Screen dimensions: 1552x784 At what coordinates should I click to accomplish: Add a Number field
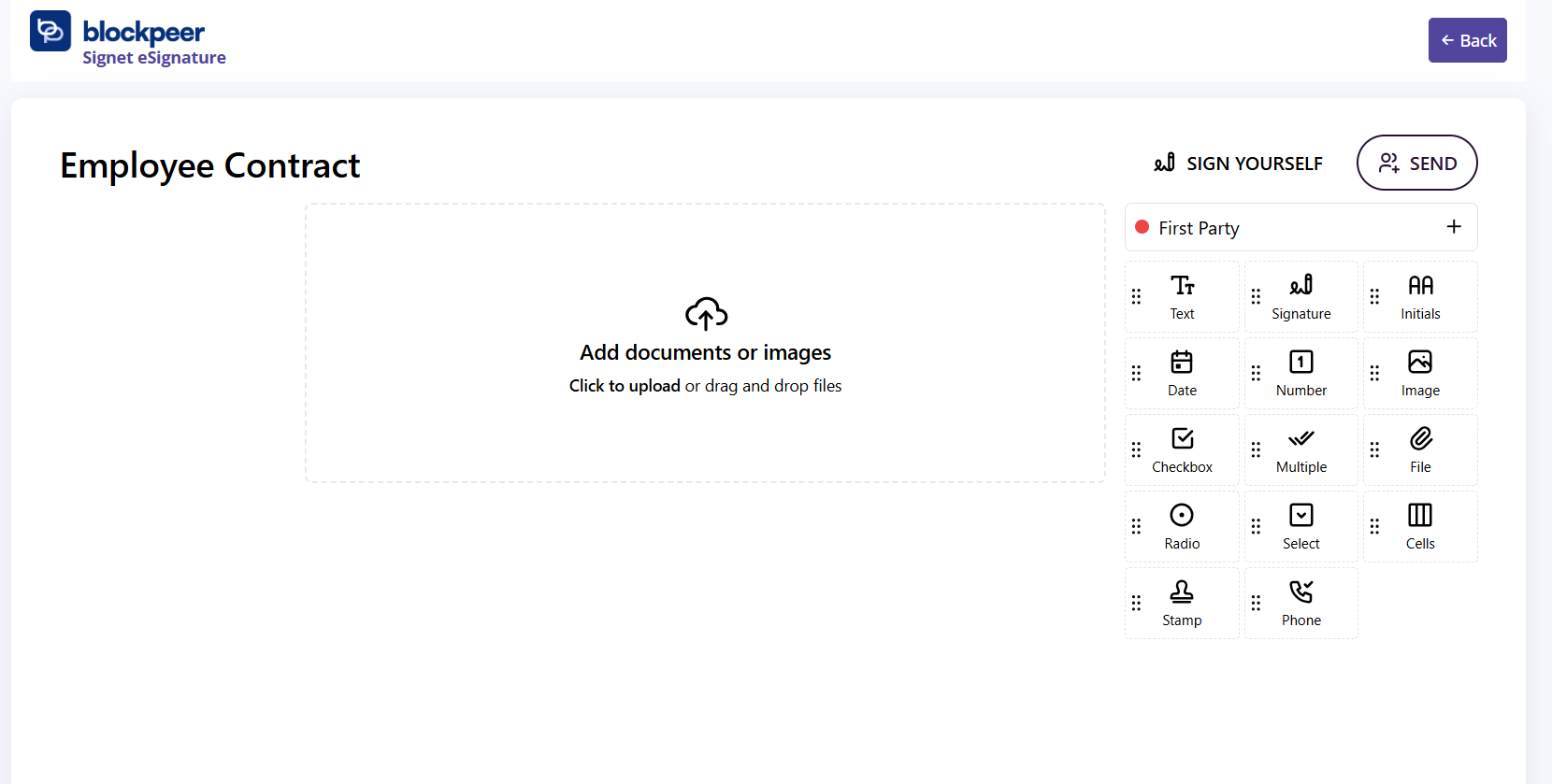coord(1301,373)
